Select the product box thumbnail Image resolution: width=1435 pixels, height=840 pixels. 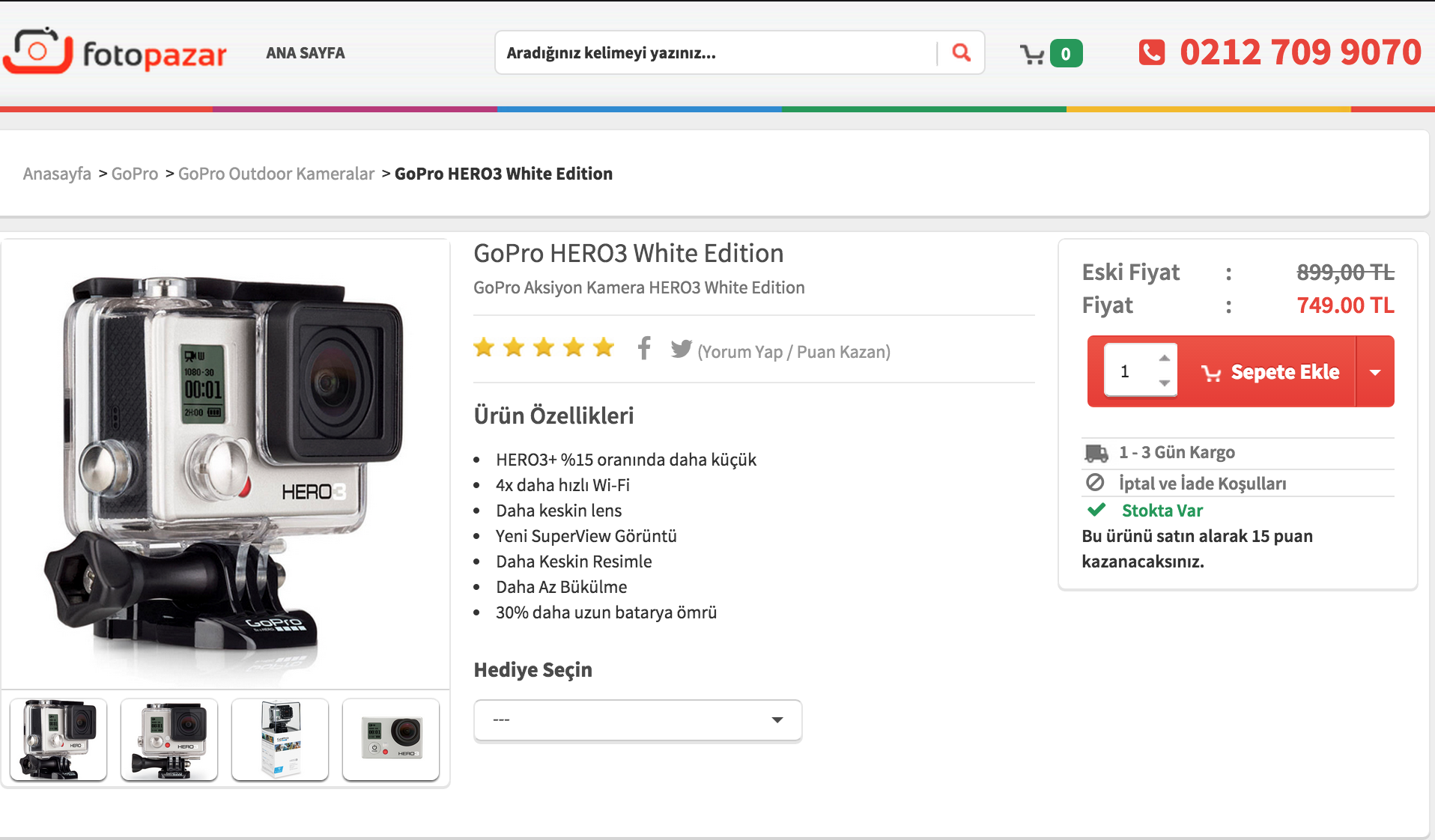click(280, 740)
